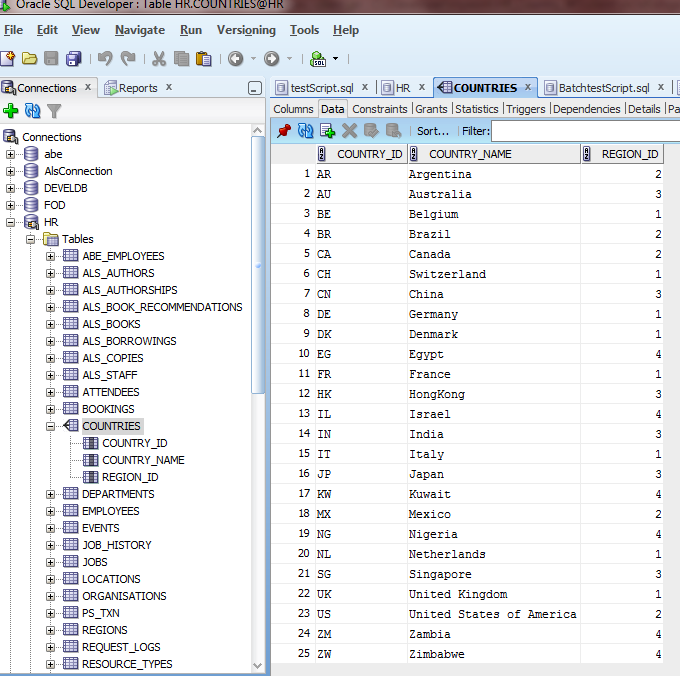This screenshot has width=680, height=676.
Task: Click the Open file folder icon
Action: 29,59
